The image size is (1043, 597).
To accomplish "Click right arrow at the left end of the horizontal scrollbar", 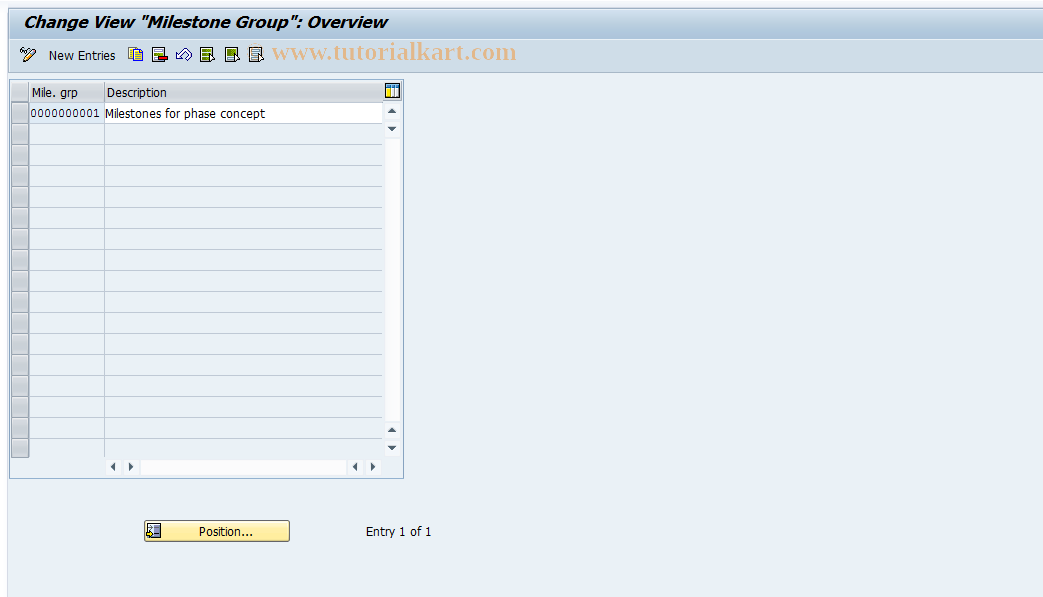I will [x=131, y=467].
